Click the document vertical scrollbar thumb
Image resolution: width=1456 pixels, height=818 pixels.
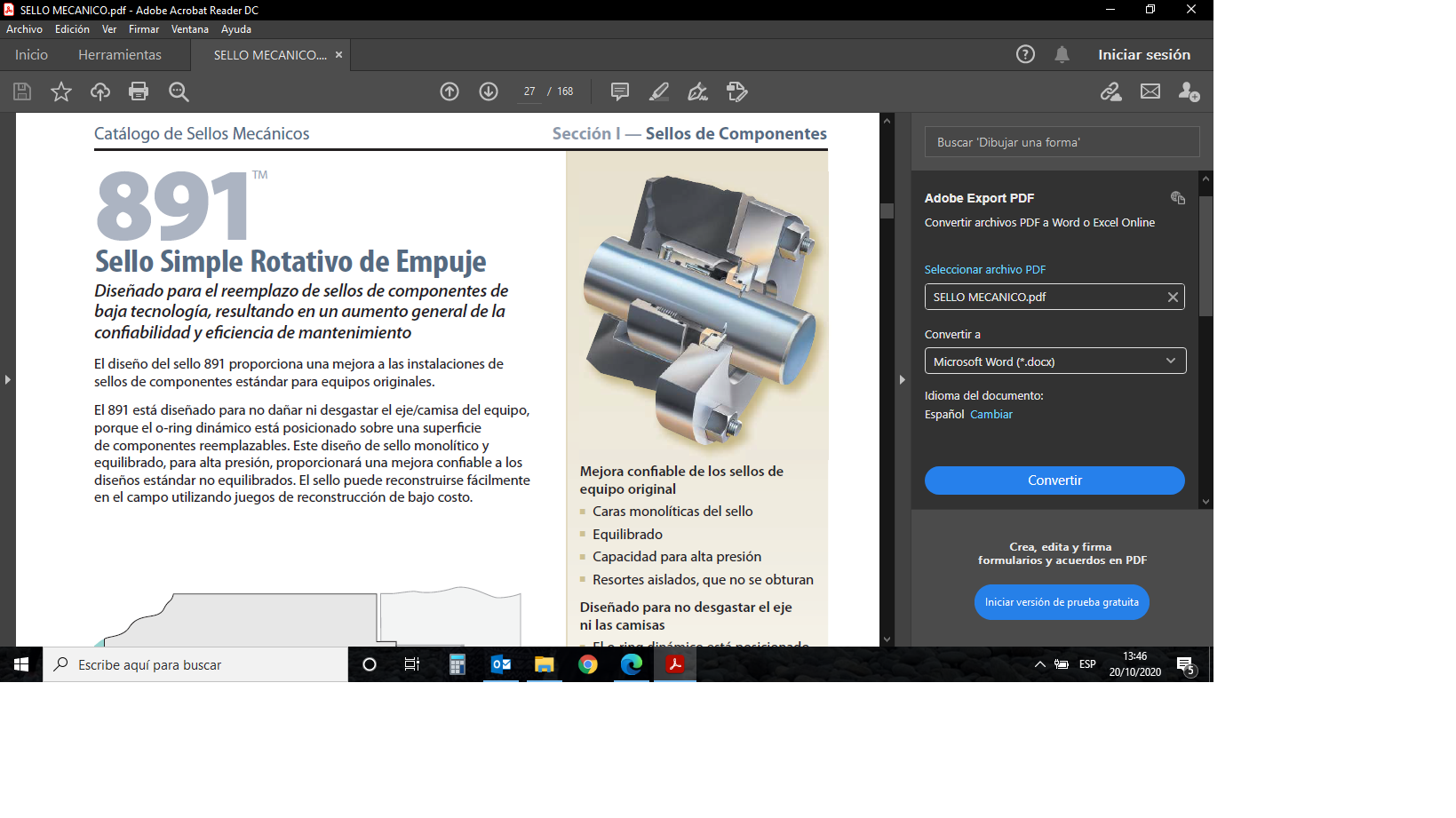tap(887, 210)
